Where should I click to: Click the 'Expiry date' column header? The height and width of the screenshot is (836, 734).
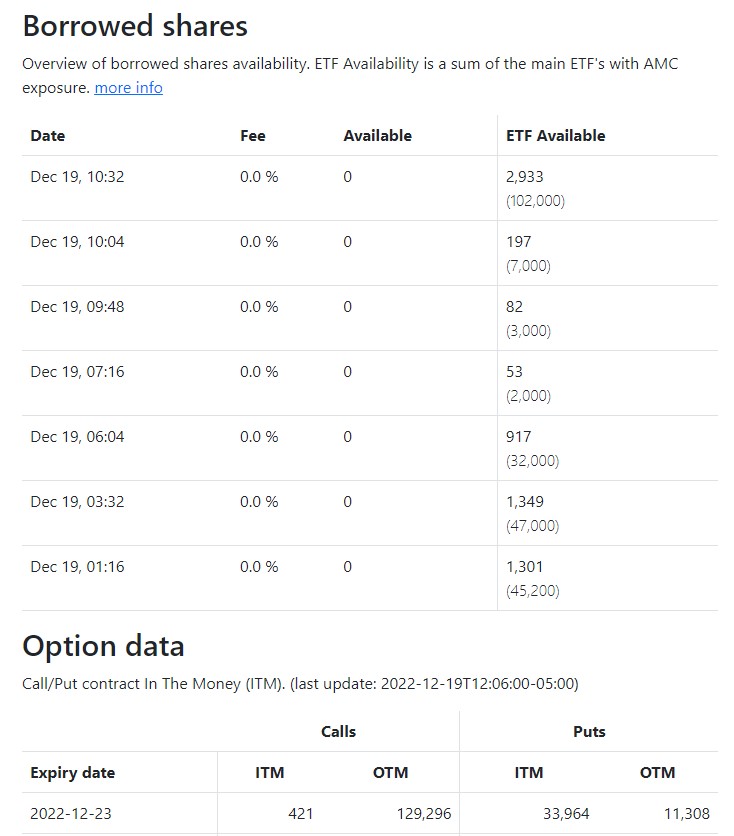tap(72, 773)
